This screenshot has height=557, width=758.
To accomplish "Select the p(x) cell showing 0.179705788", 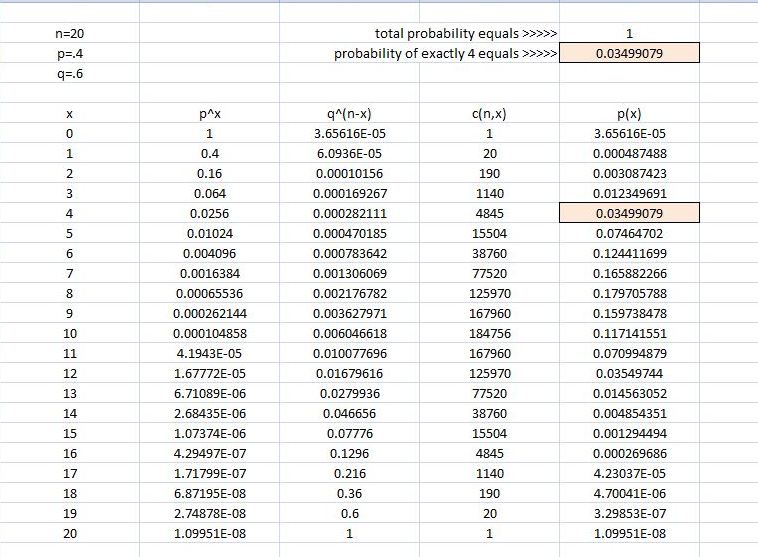I will (629, 293).
